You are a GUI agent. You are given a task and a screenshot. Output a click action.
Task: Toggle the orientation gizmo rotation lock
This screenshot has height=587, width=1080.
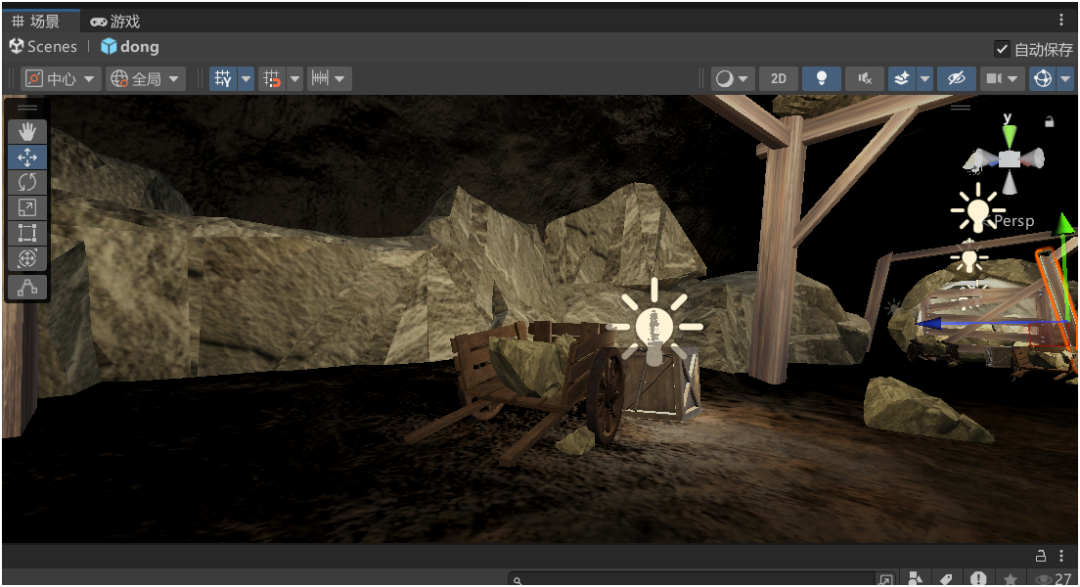[x=1049, y=122]
